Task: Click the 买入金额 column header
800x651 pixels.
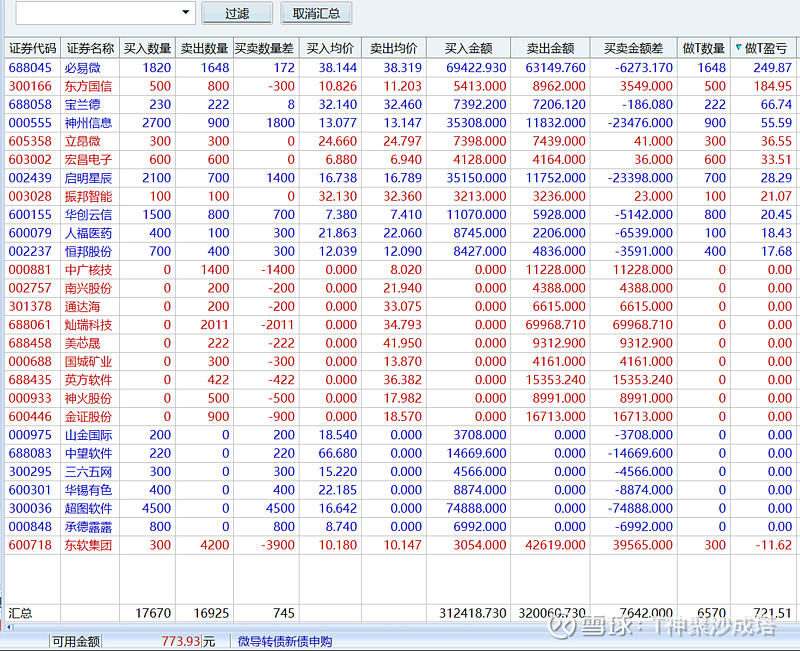Action: 468,48
